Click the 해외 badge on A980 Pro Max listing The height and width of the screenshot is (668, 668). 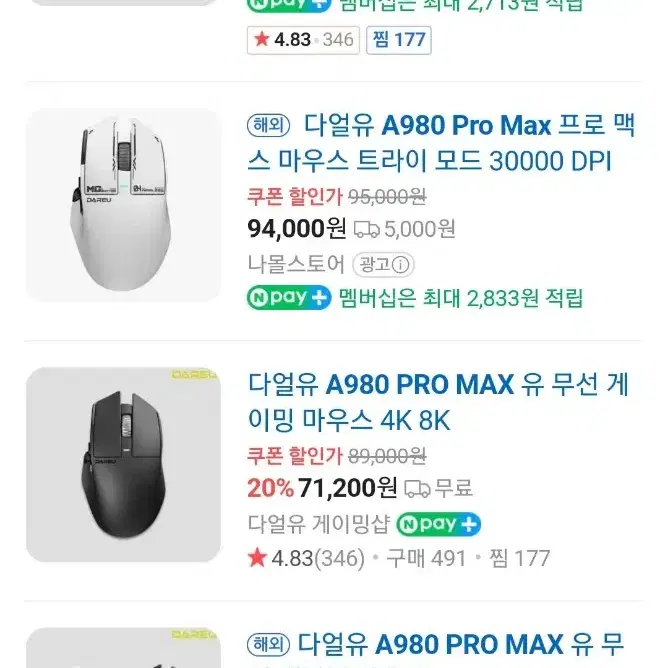[x=268, y=126]
